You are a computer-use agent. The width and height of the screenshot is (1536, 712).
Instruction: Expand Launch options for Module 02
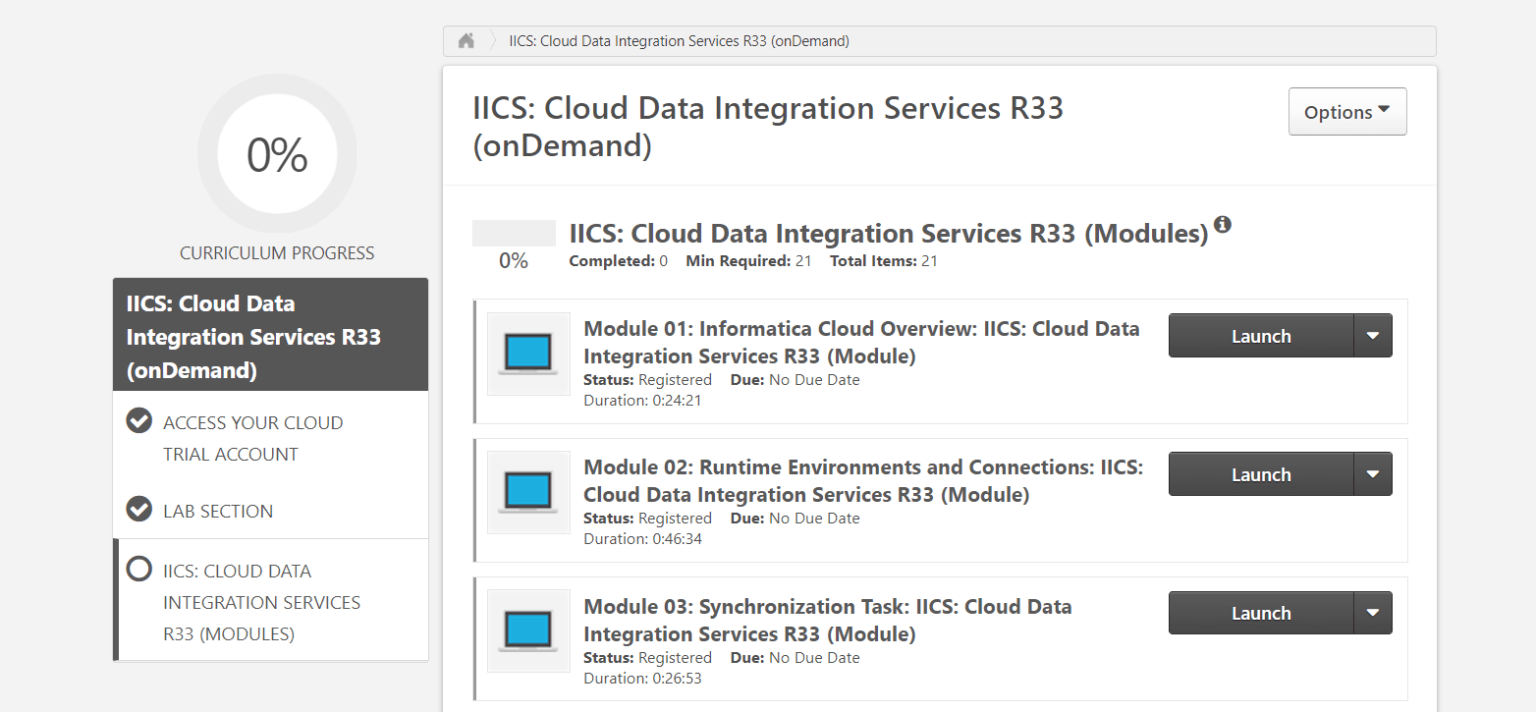[1374, 473]
